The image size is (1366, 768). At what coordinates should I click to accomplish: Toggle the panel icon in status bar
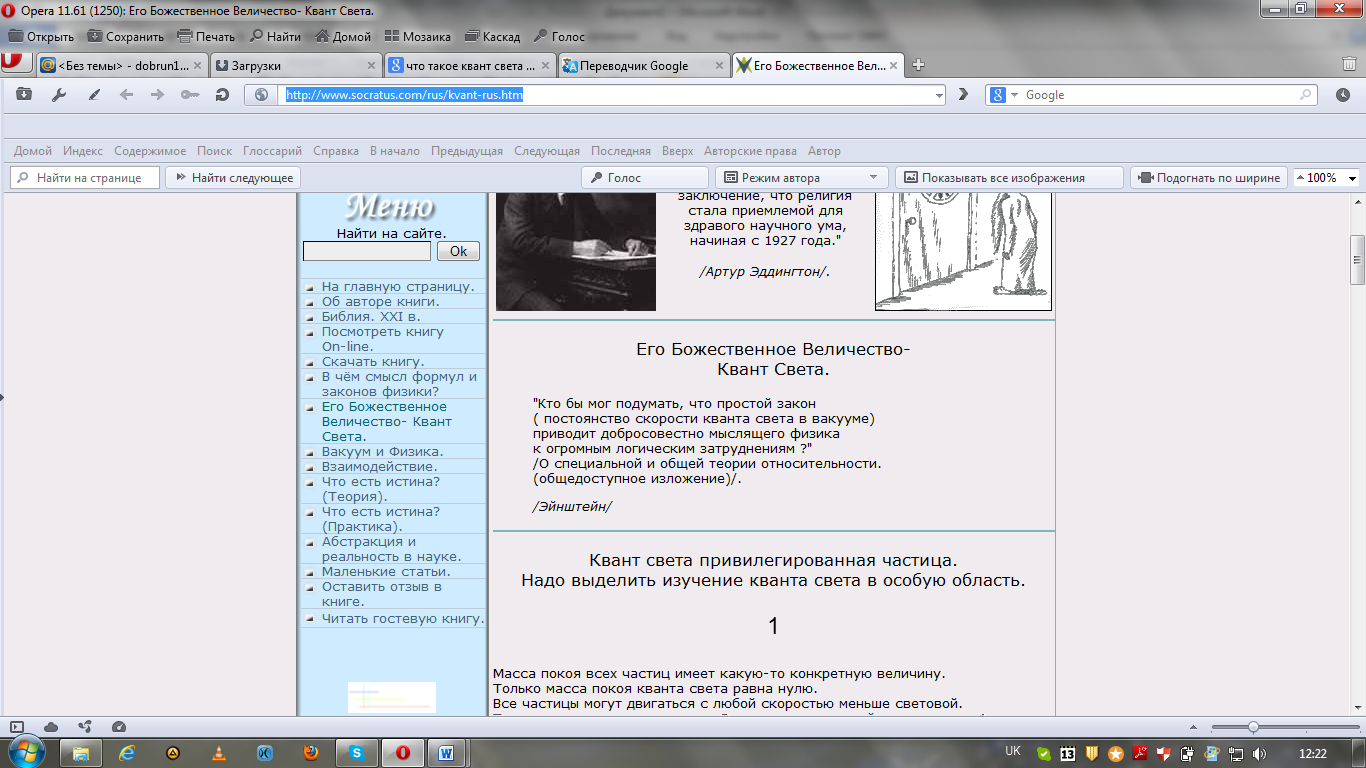click(16, 727)
